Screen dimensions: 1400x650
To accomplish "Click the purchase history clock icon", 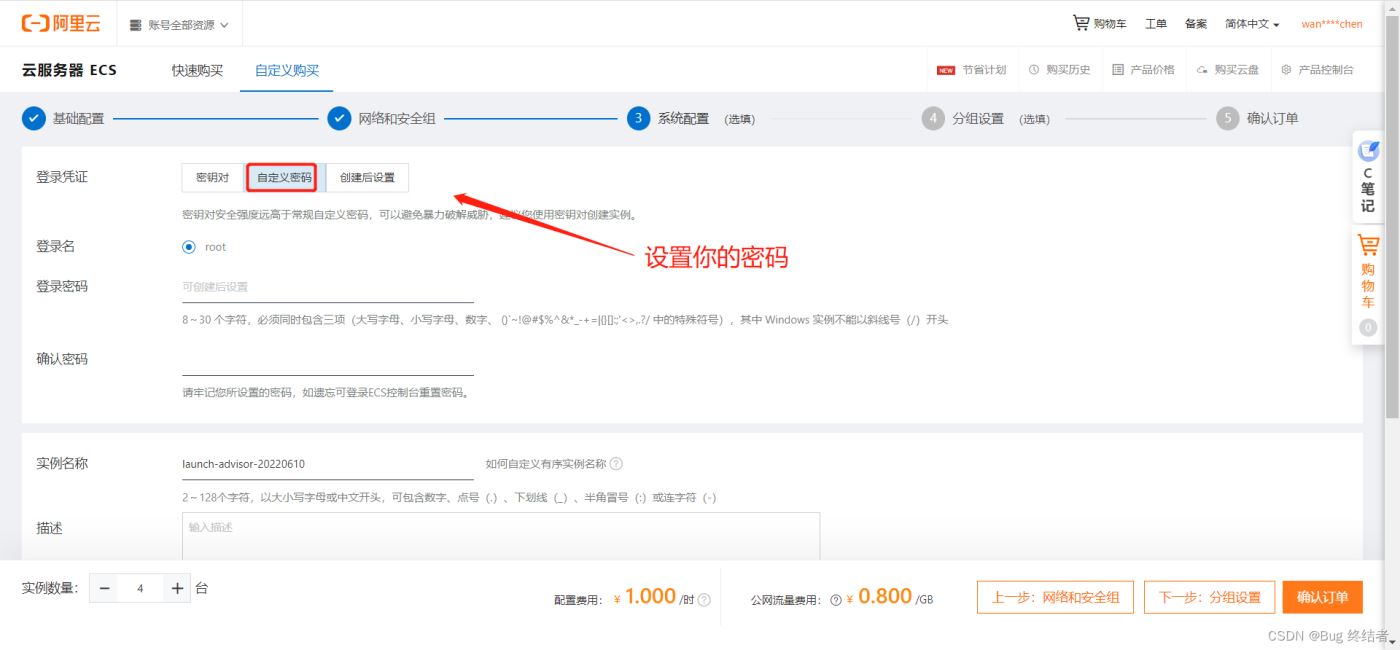I will click(1034, 70).
